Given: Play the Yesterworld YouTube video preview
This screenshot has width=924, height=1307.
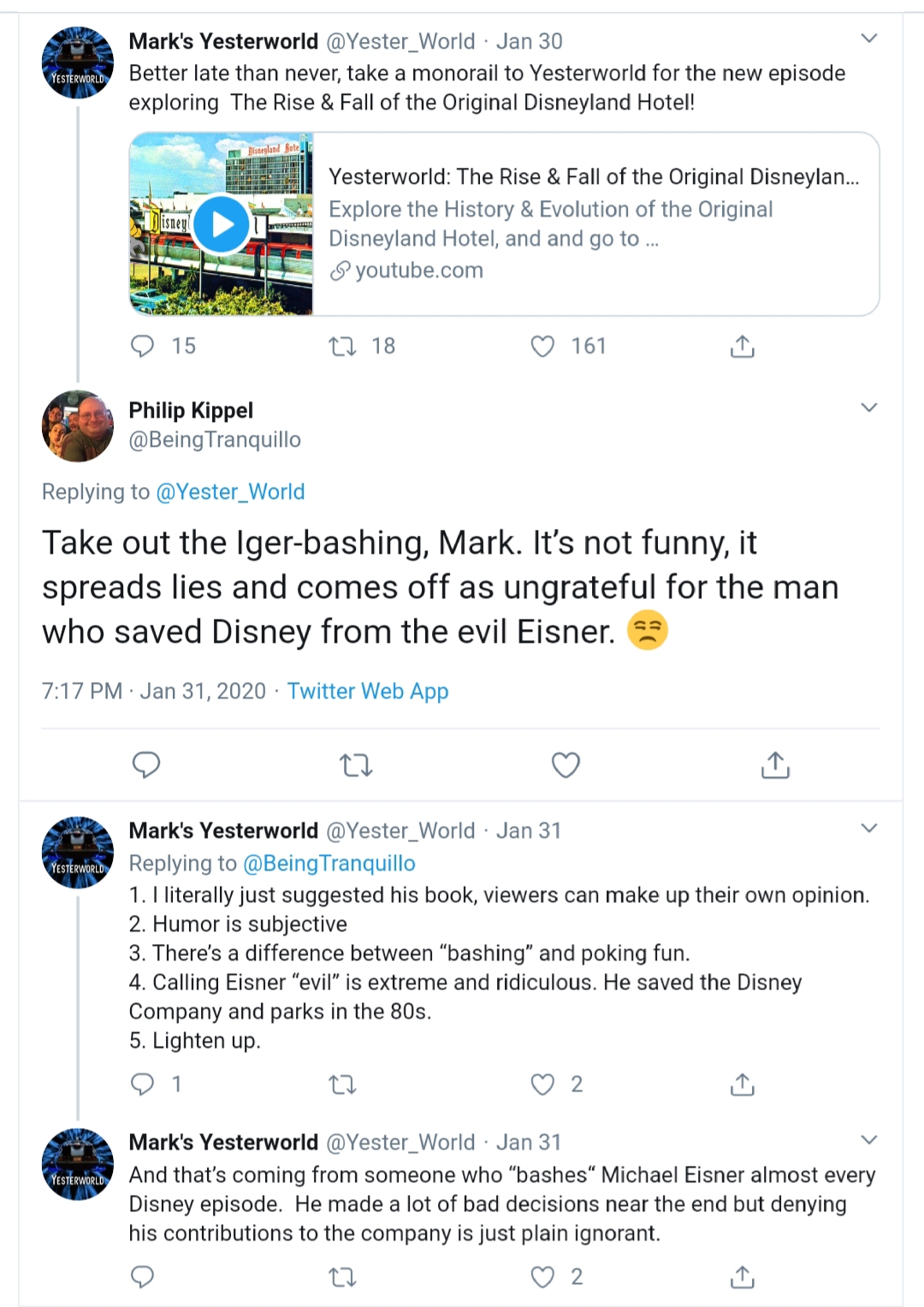Looking at the screenshot, I should [x=221, y=224].
